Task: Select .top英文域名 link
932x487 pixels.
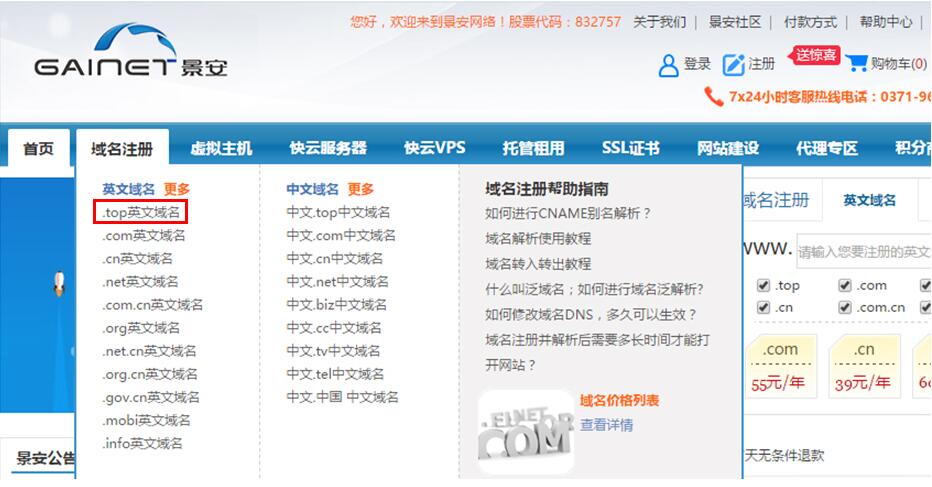Action: click(141, 212)
